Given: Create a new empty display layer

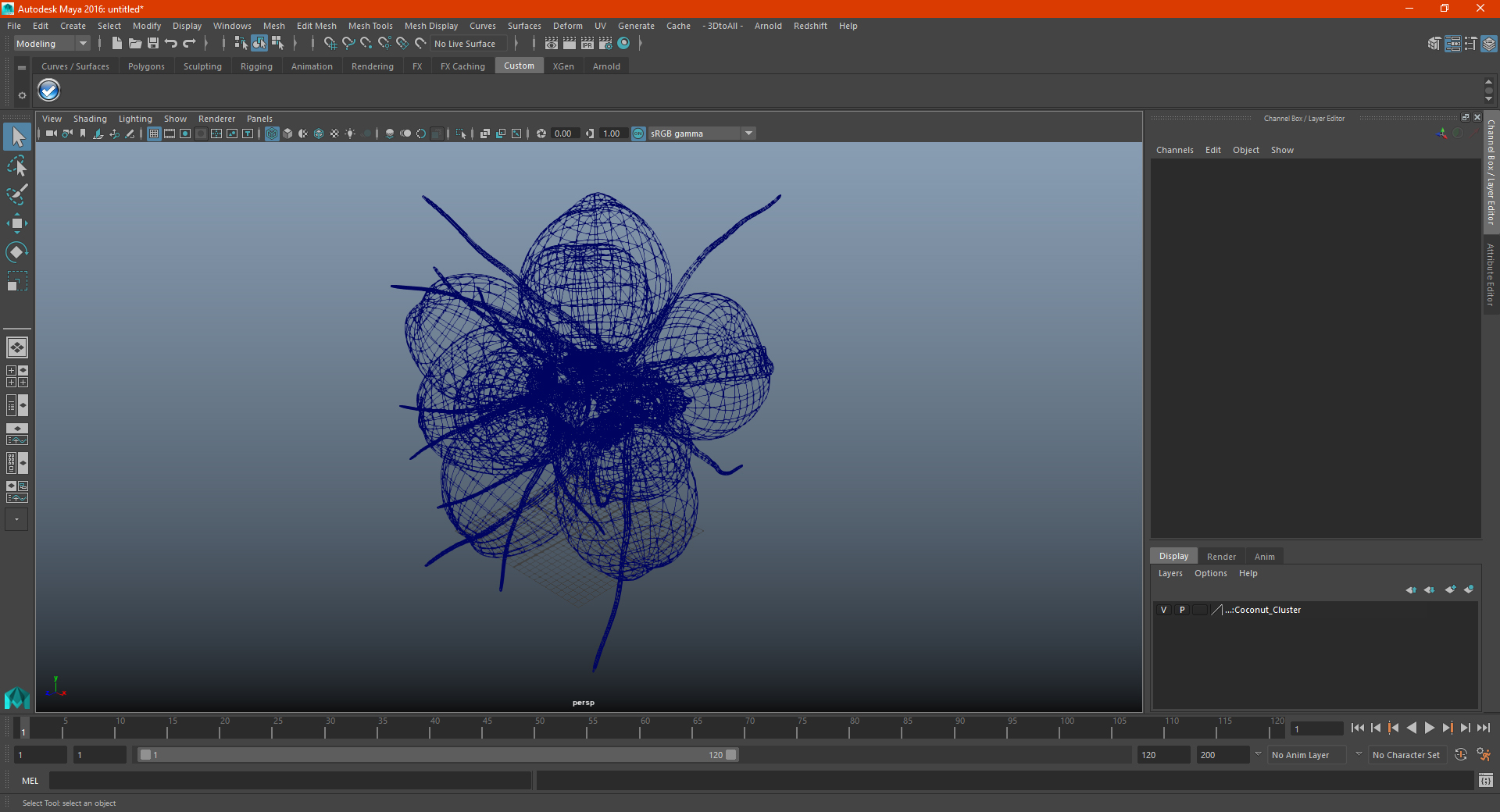Looking at the screenshot, I should [1451, 589].
